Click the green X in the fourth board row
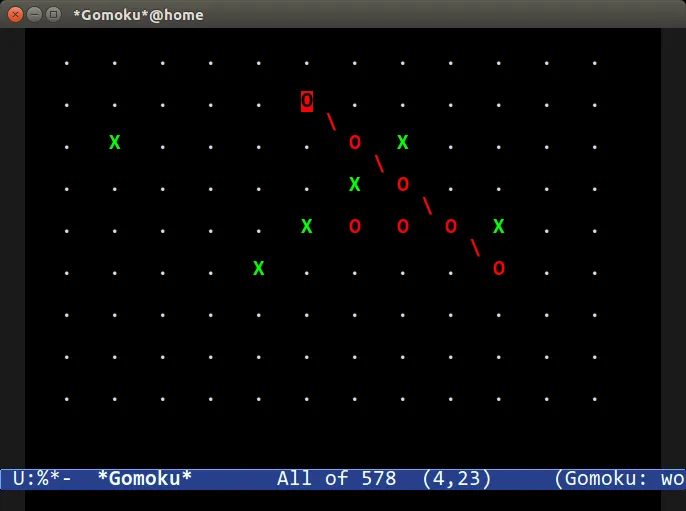 point(355,184)
